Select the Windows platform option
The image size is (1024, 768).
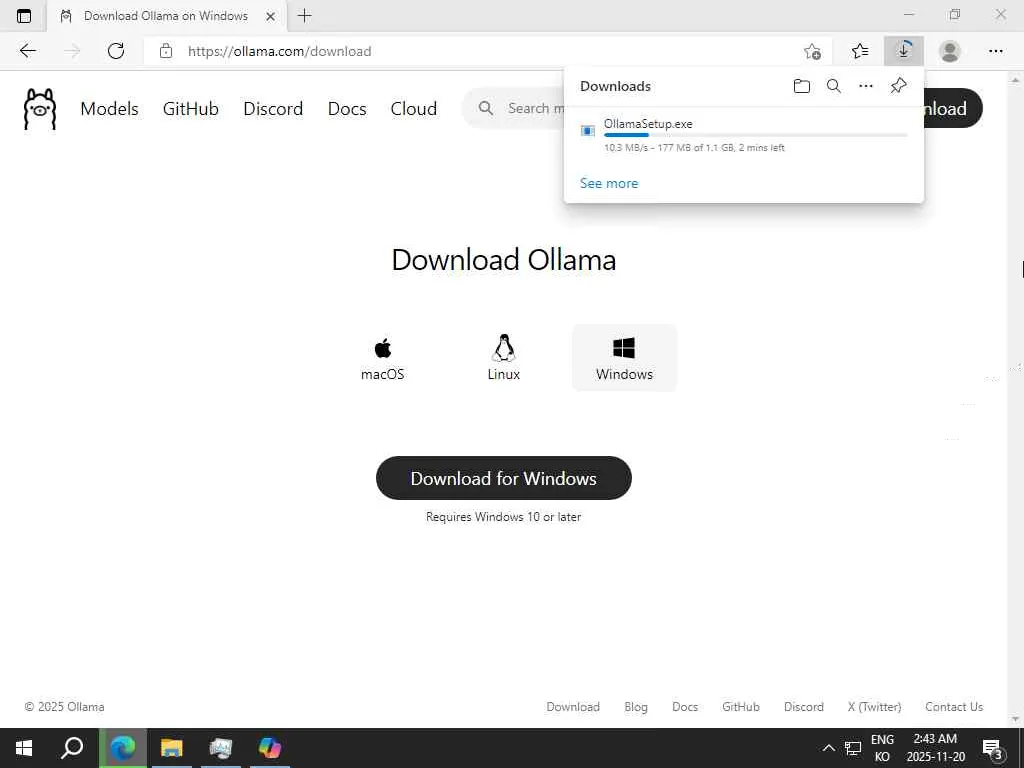(x=624, y=358)
